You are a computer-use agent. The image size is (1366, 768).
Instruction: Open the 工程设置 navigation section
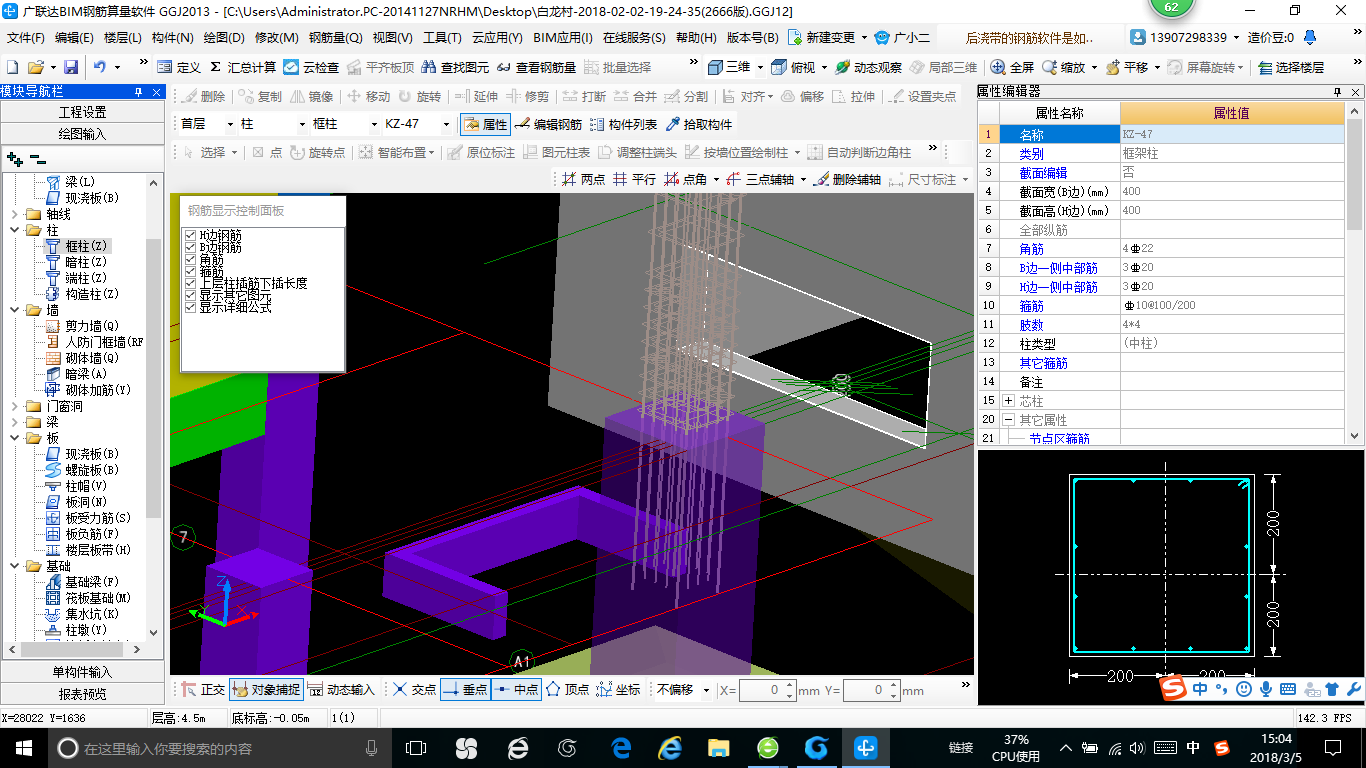(82, 112)
